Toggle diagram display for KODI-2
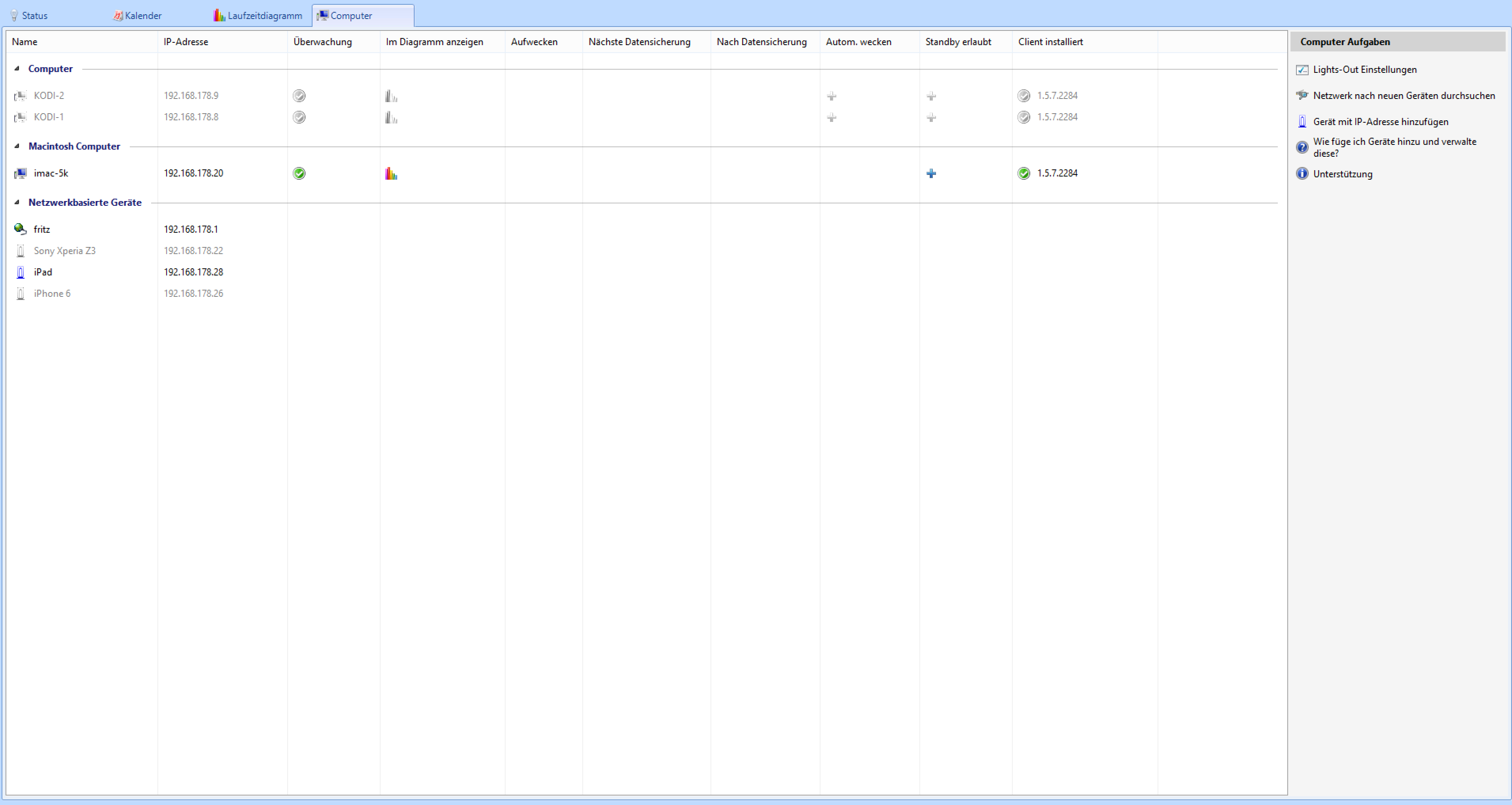The height and width of the screenshot is (805, 1512). (391, 96)
